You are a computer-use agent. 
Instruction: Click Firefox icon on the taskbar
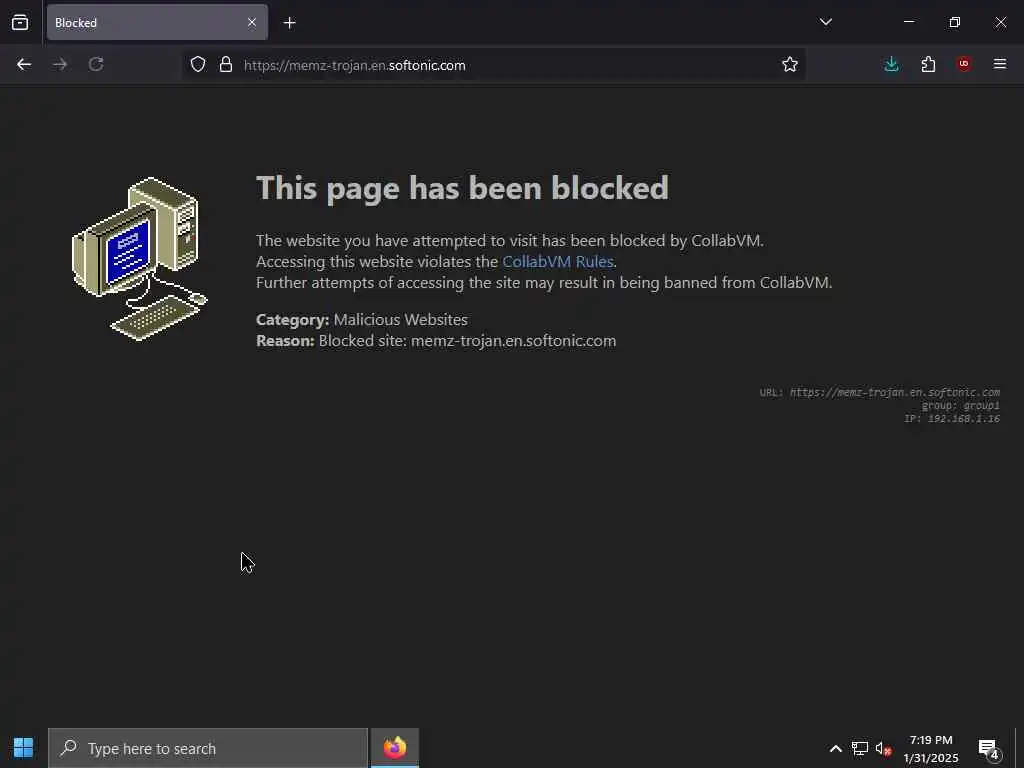click(394, 748)
